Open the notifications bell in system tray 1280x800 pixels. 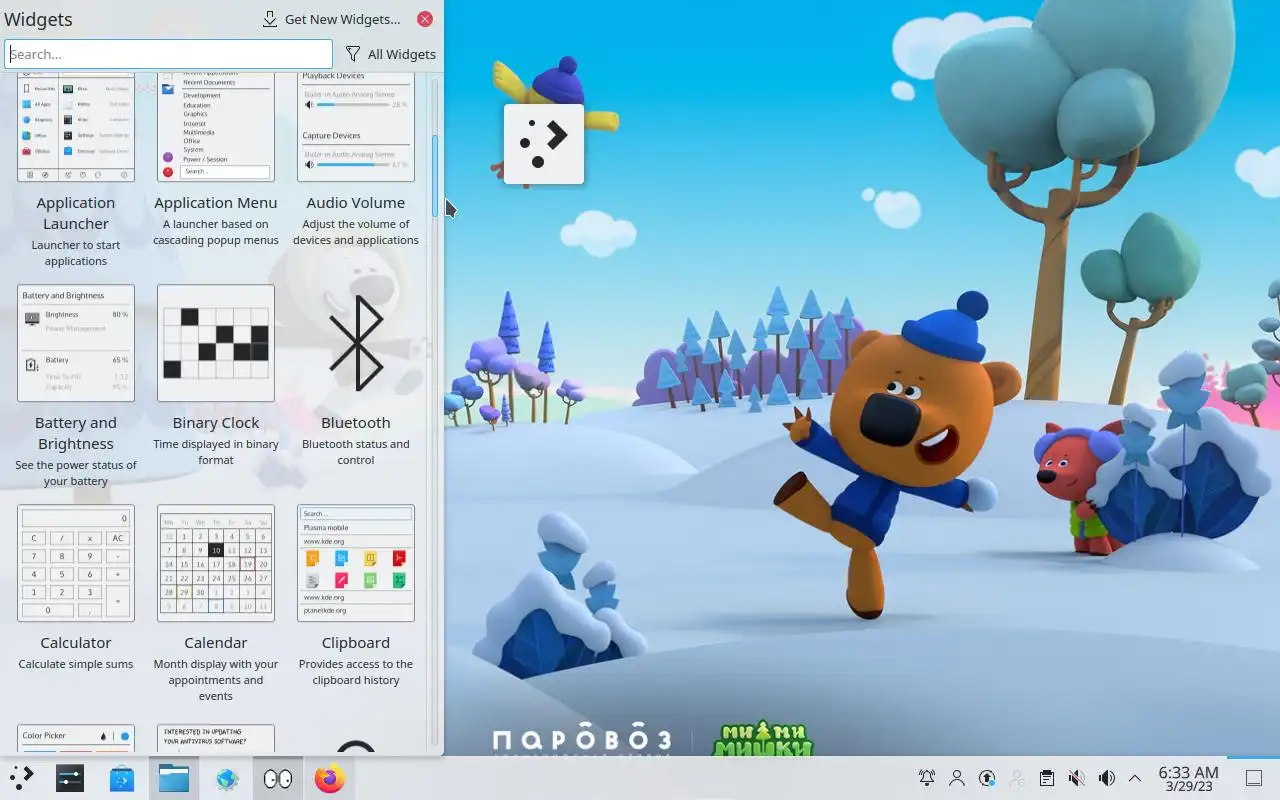927,778
